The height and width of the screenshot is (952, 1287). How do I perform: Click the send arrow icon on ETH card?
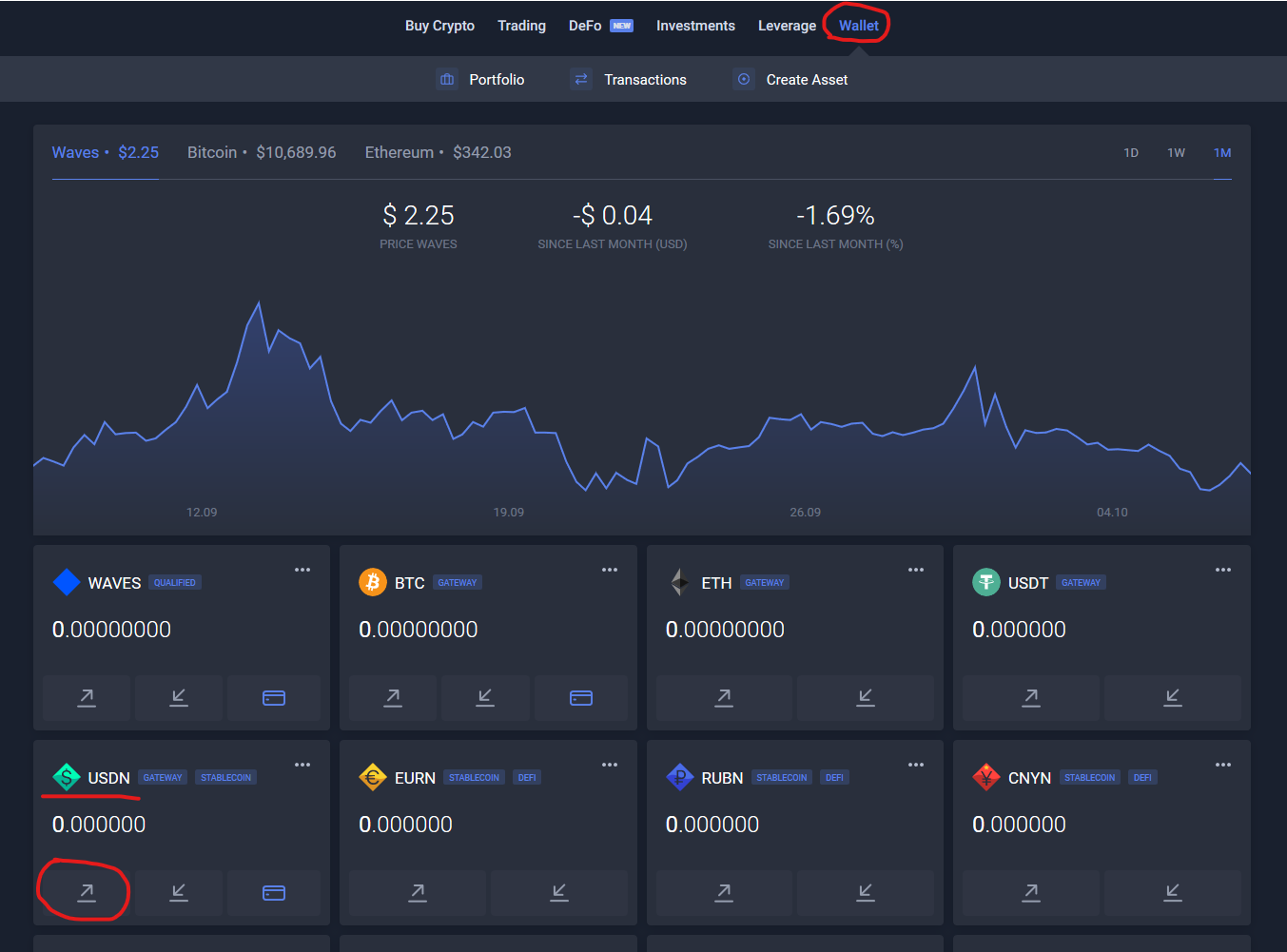pos(724,698)
